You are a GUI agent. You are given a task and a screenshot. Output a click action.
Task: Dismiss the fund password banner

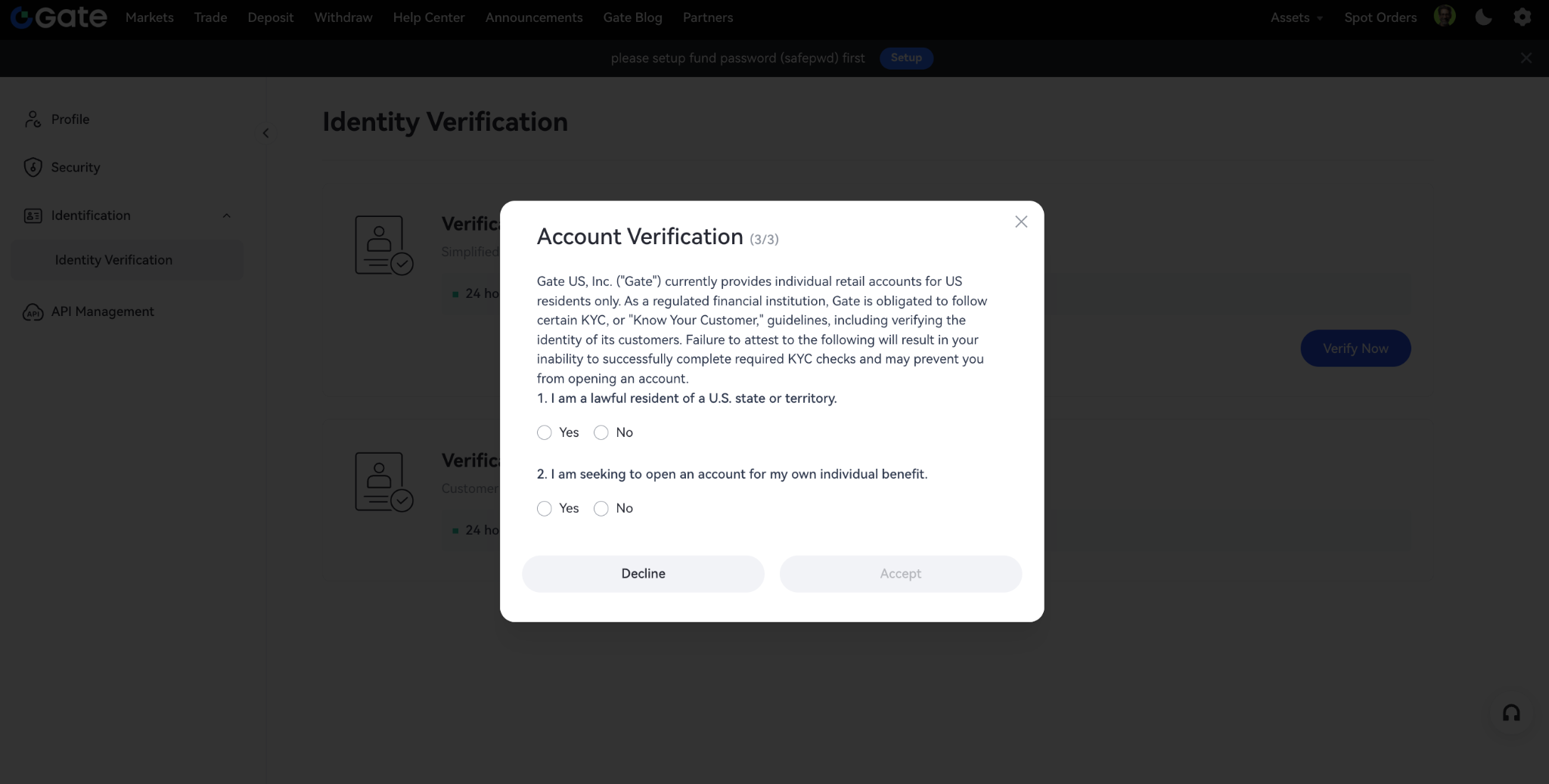pyautogui.click(x=1526, y=58)
